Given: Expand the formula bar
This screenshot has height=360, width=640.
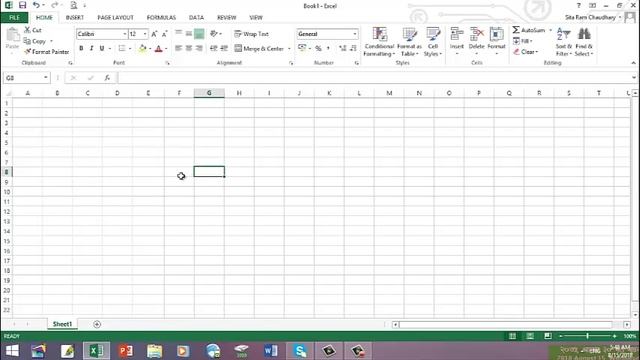Looking at the screenshot, I should coord(633,77).
